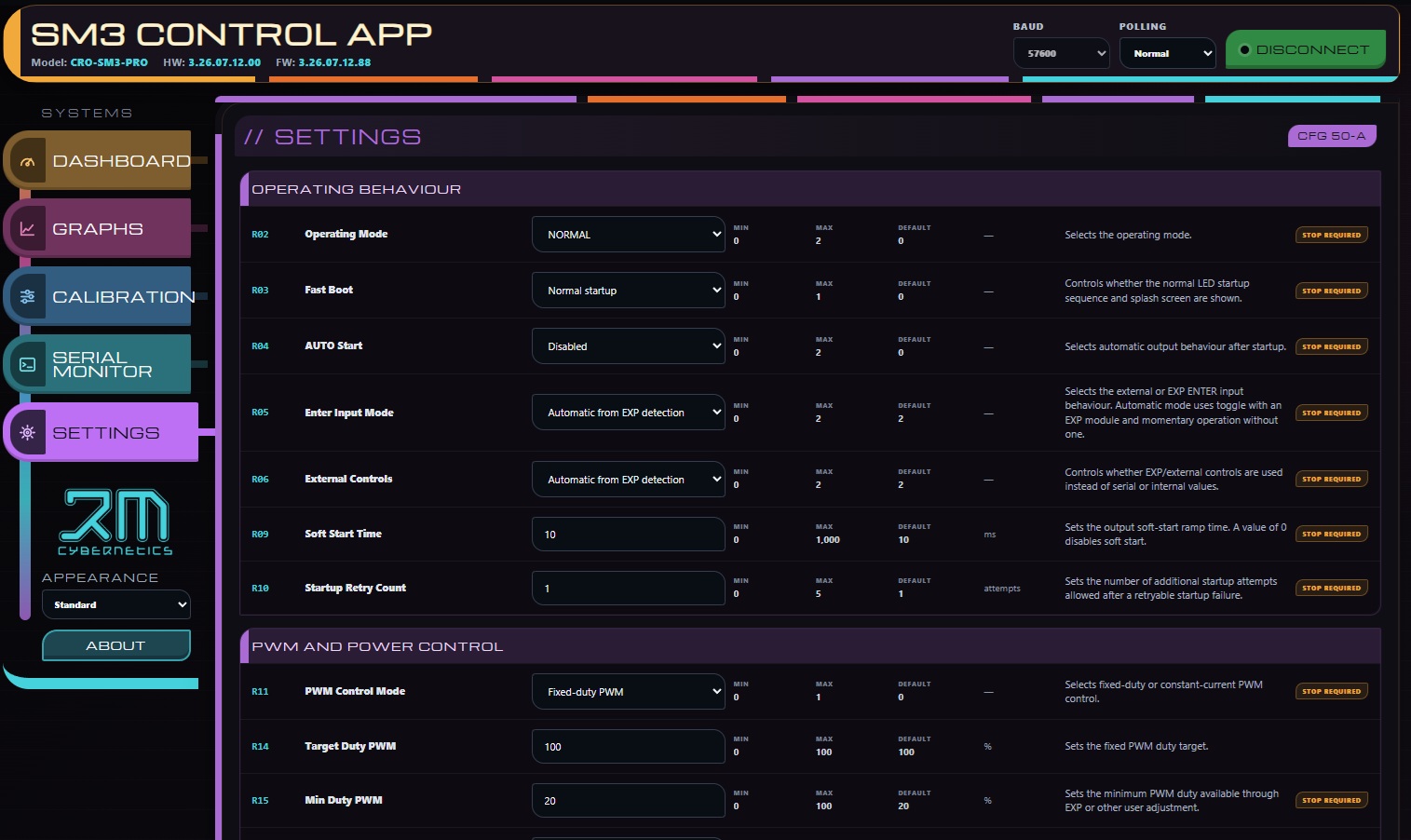1411x840 pixels.
Task: Click the Startup Retry Count input field
Action: coord(629,589)
